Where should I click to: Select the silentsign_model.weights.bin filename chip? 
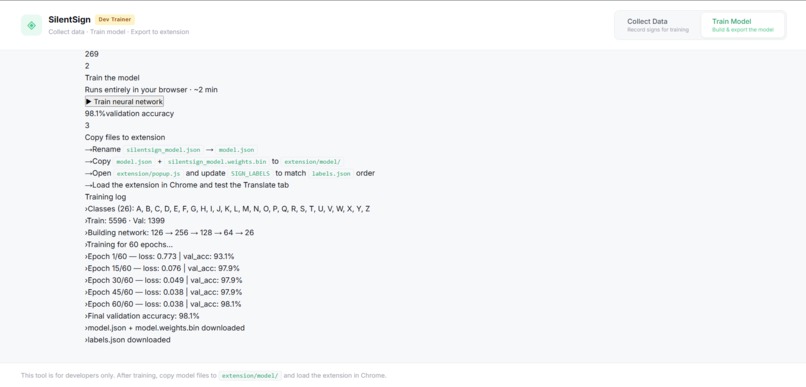point(216,161)
